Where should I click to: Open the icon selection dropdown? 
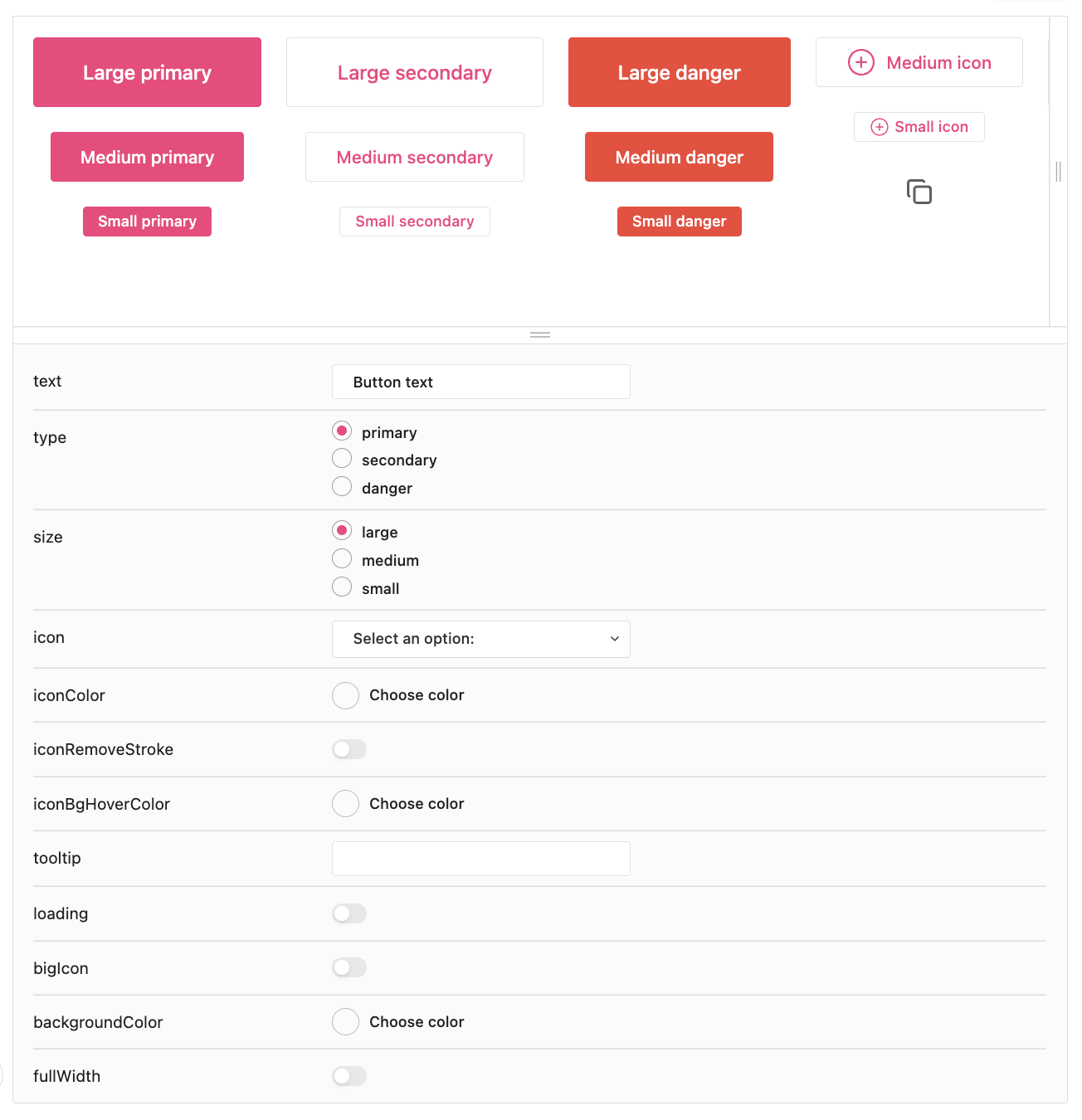(481, 639)
